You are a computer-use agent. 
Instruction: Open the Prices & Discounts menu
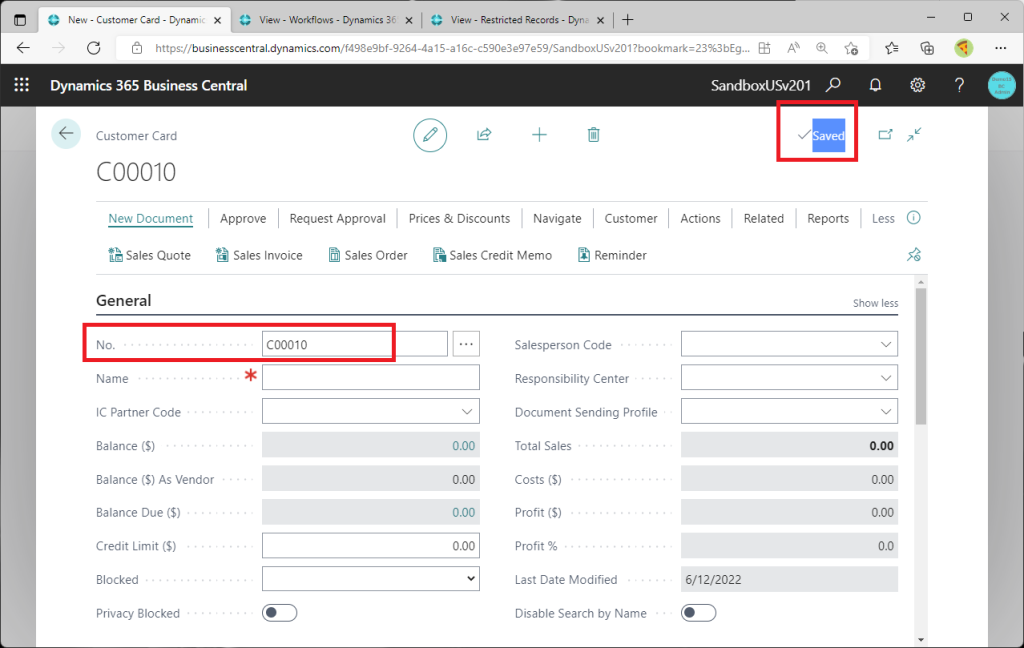pyautogui.click(x=459, y=218)
